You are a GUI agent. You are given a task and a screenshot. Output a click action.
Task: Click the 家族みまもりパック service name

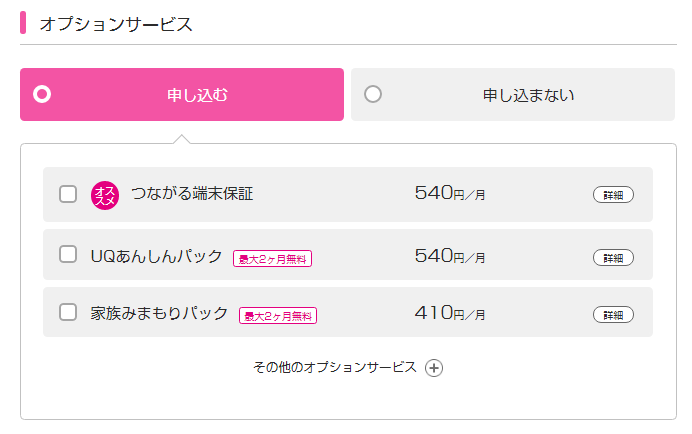tap(159, 313)
